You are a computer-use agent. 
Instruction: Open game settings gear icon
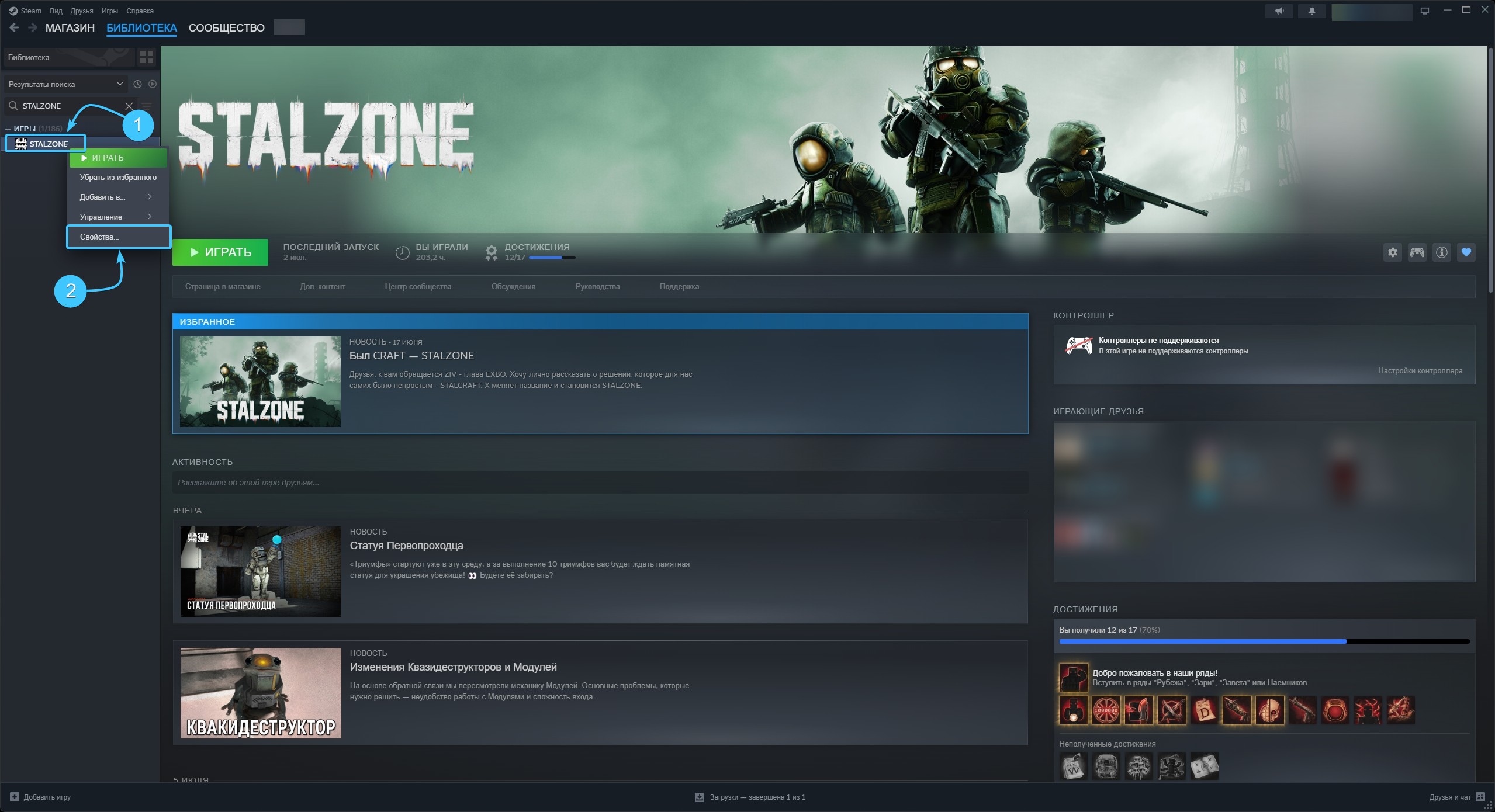pos(1392,252)
